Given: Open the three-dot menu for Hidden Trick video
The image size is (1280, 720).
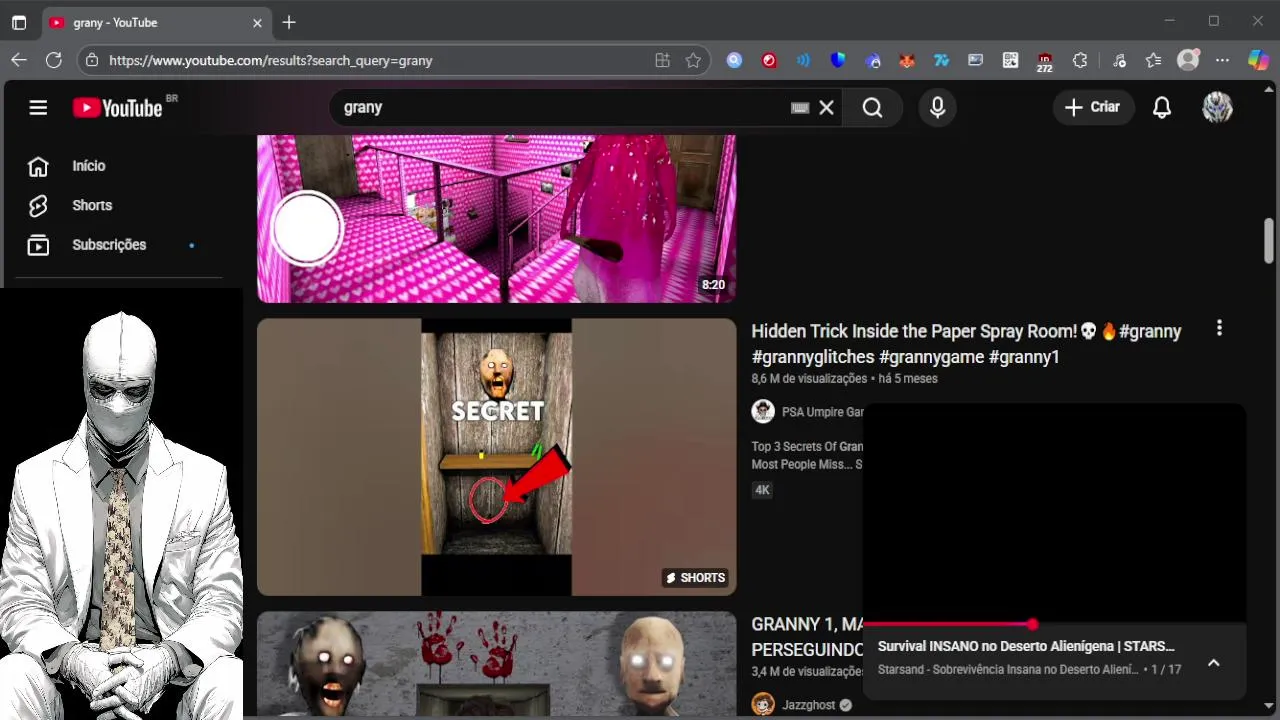Looking at the screenshot, I should [1219, 328].
